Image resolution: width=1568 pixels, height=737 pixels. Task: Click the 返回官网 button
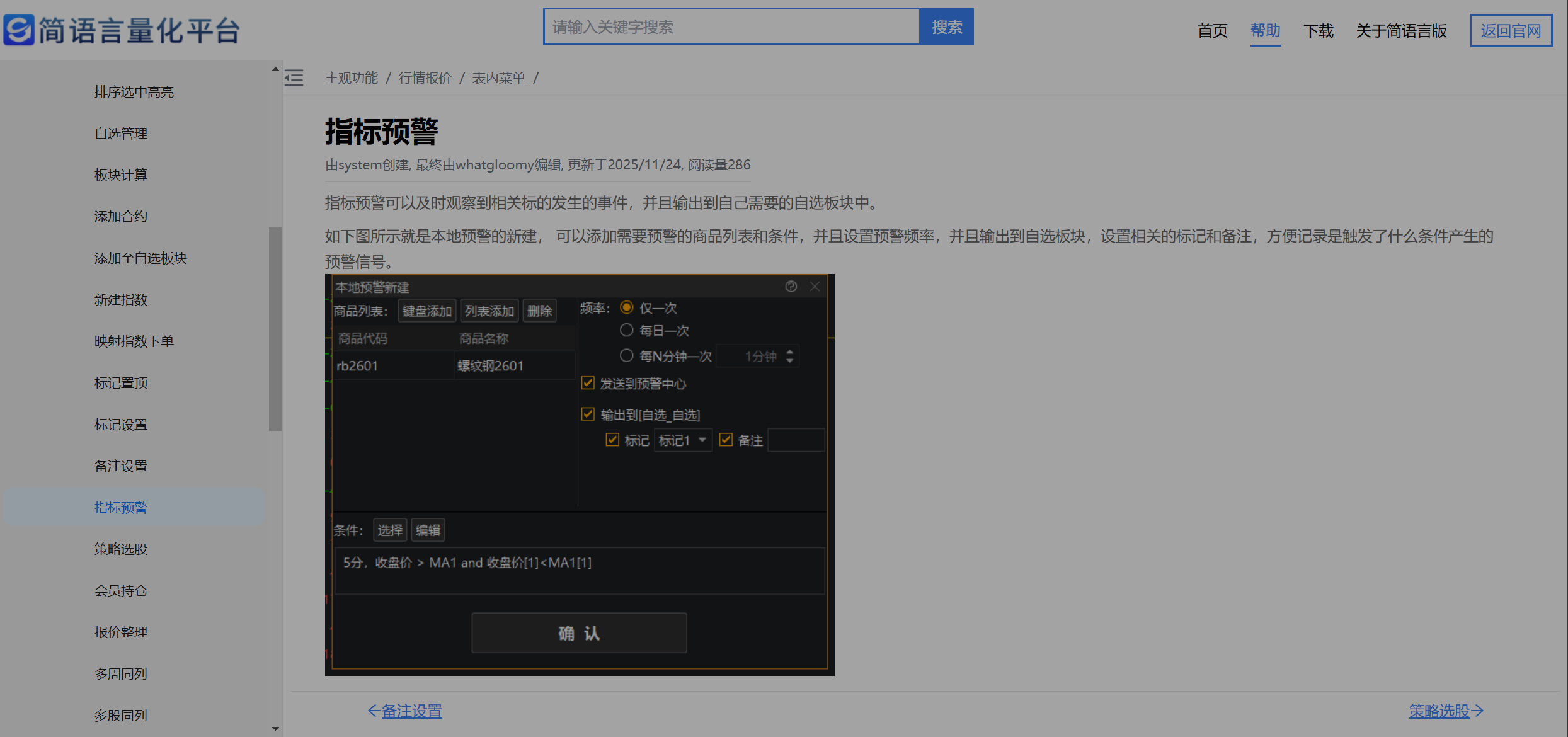[x=1510, y=30]
